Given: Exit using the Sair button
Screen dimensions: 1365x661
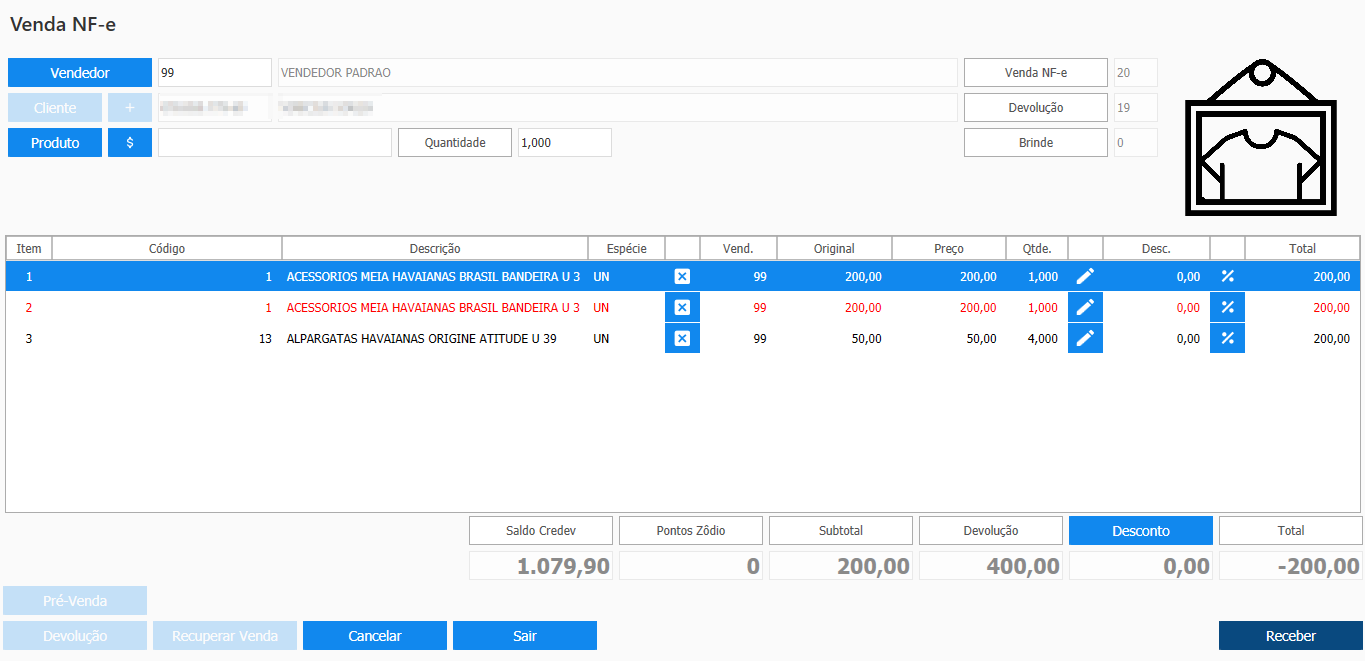Looking at the screenshot, I should pos(525,636).
